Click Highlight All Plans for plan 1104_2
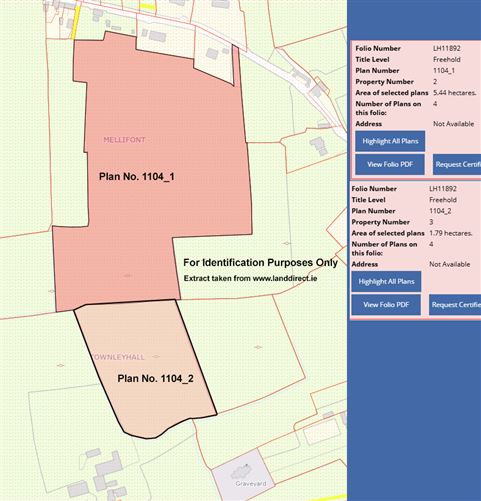Image resolution: width=481 pixels, height=501 pixels. point(386,281)
